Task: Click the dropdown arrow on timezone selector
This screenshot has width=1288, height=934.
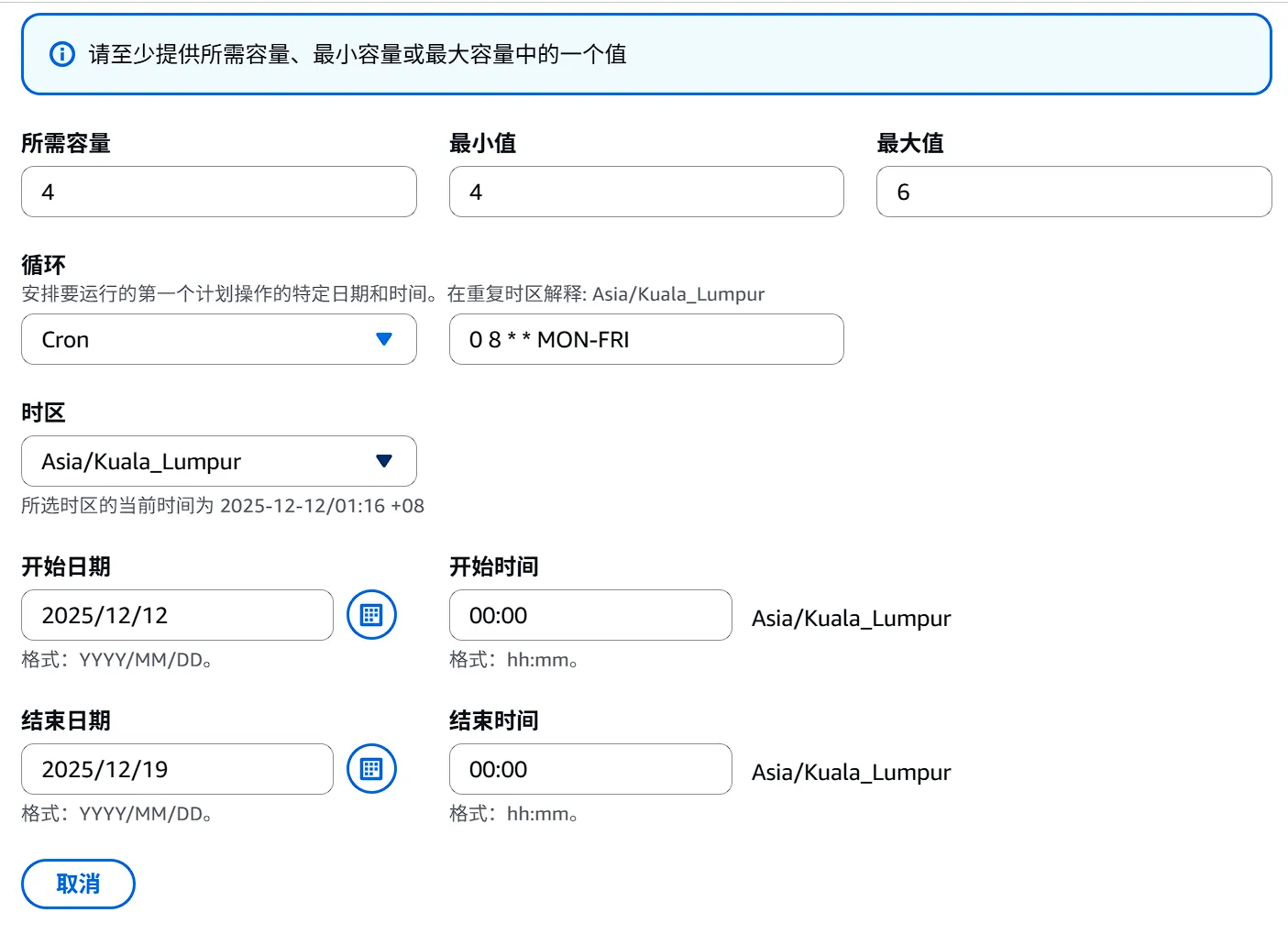Action: [x=384, y=461]
